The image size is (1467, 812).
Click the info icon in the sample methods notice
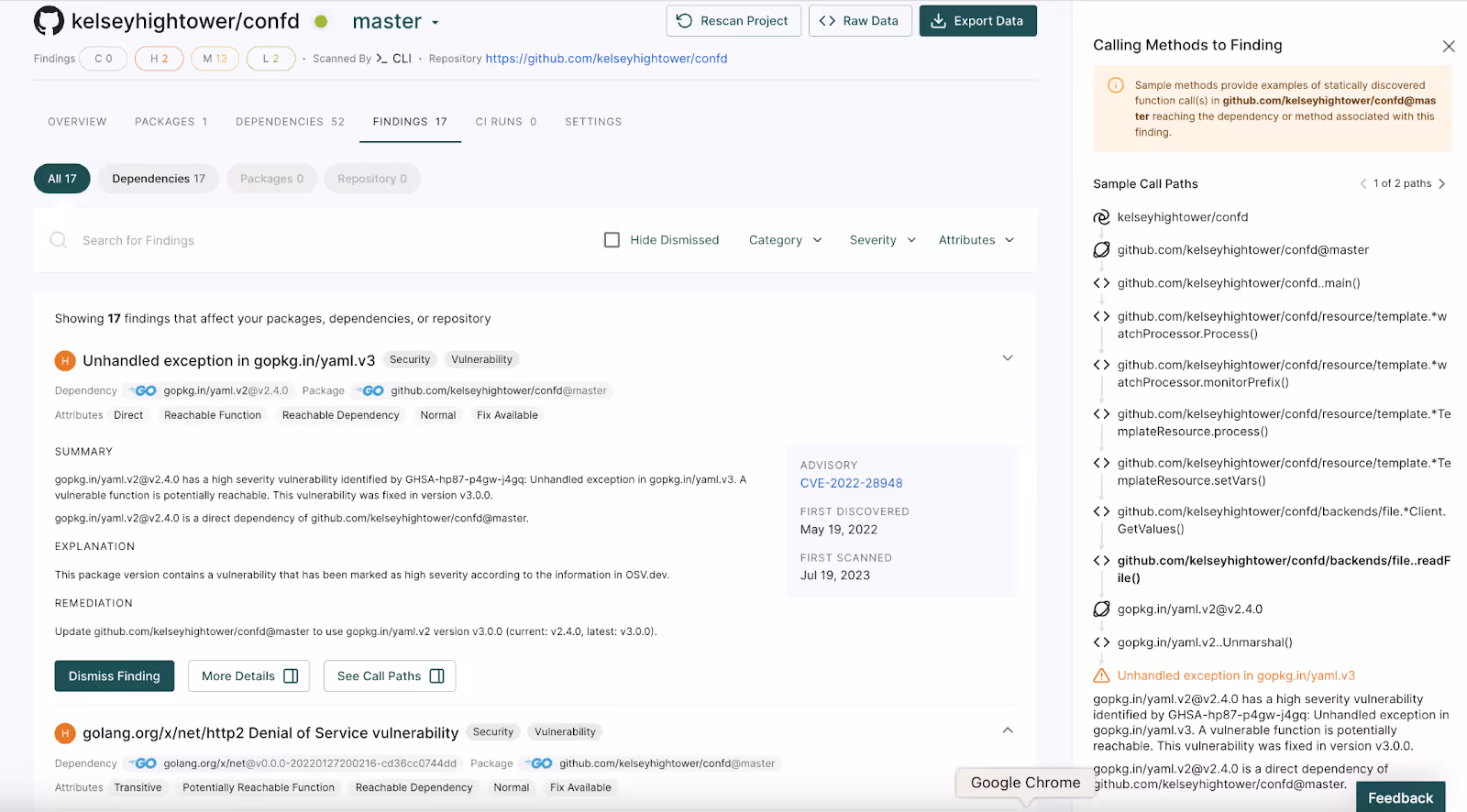1116,85
